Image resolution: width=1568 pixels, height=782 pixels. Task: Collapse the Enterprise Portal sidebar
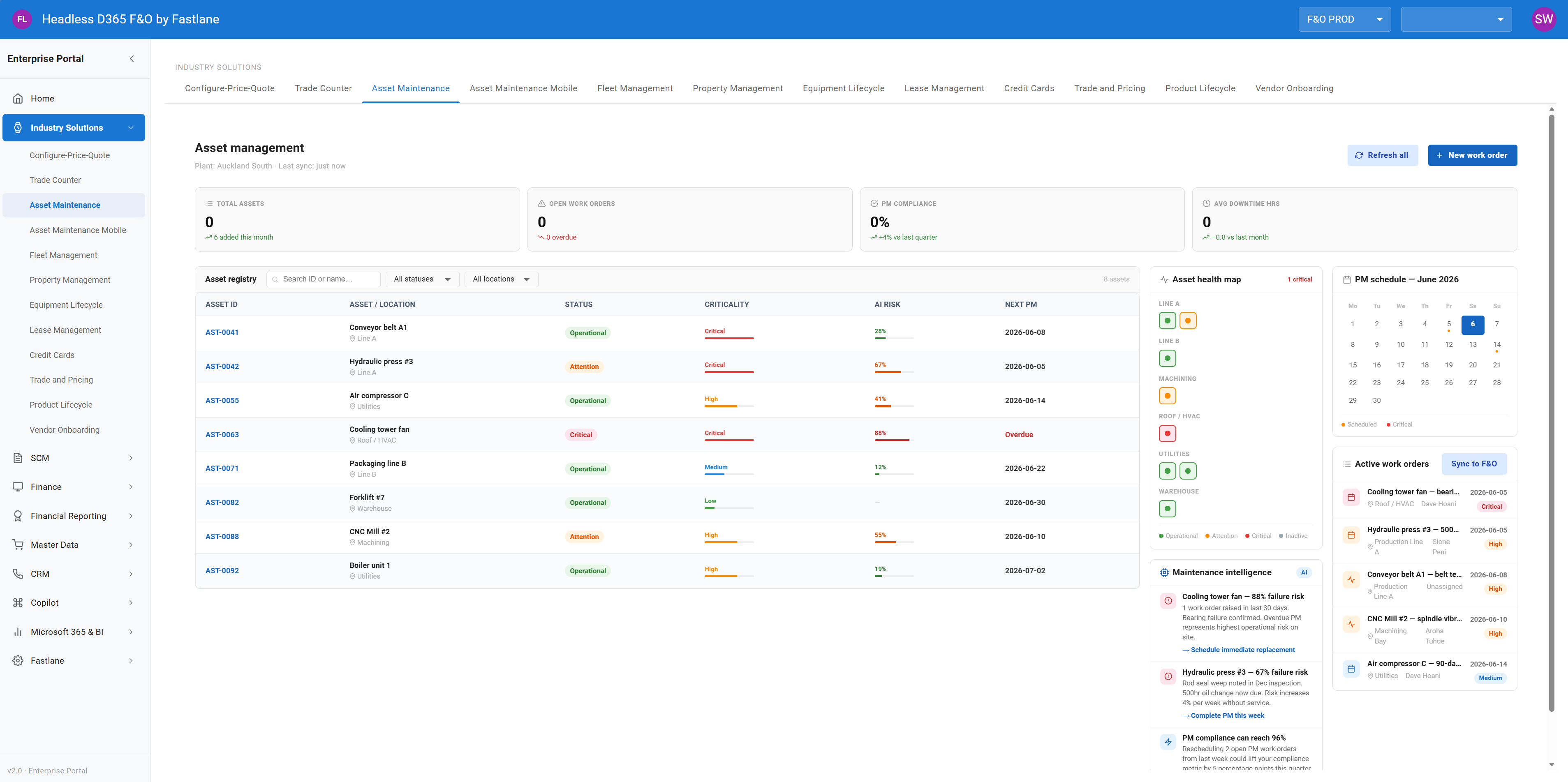132,59
